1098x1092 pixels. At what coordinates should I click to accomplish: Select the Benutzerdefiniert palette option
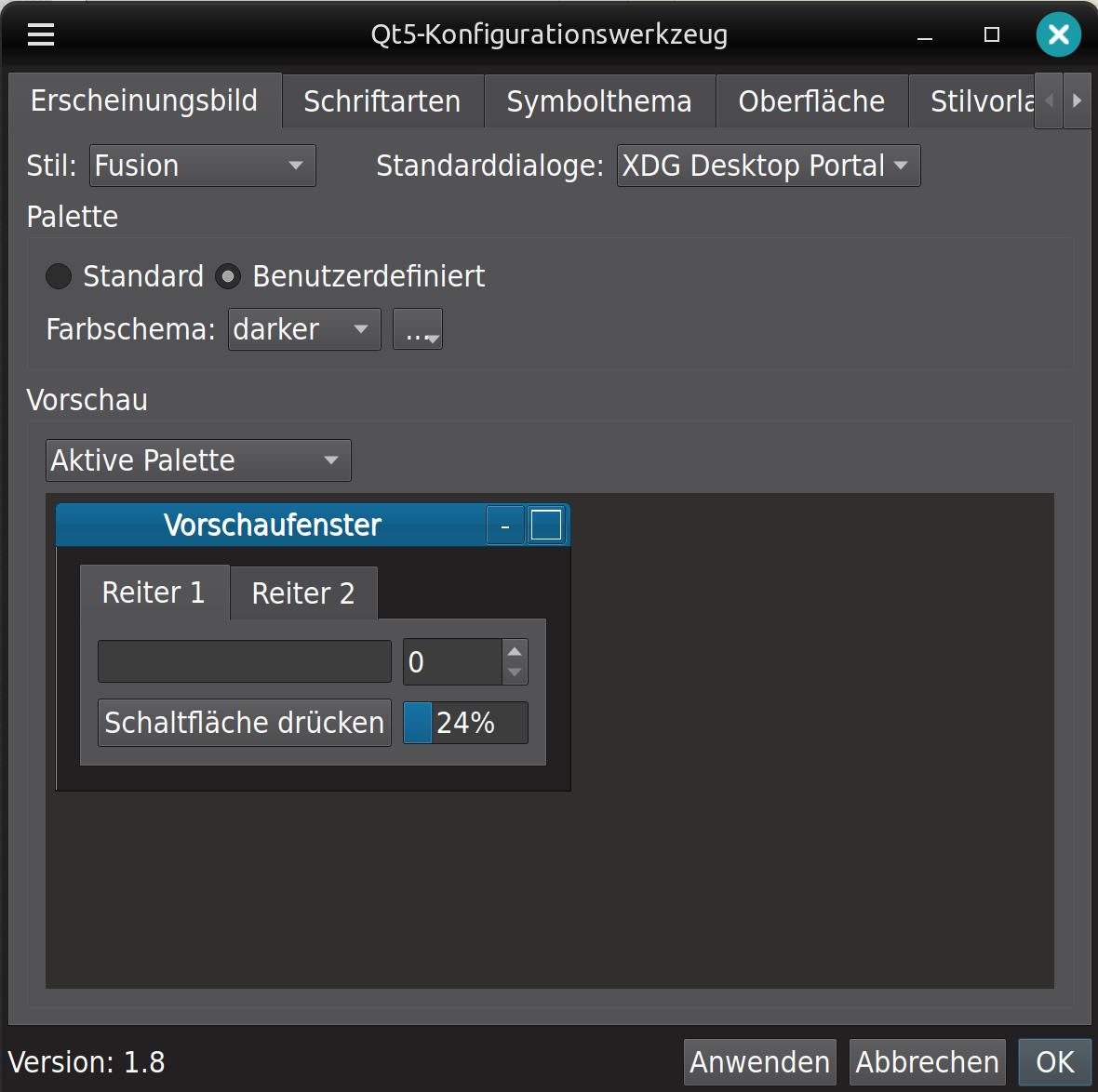pyautogui.click(x=228, y=276)
